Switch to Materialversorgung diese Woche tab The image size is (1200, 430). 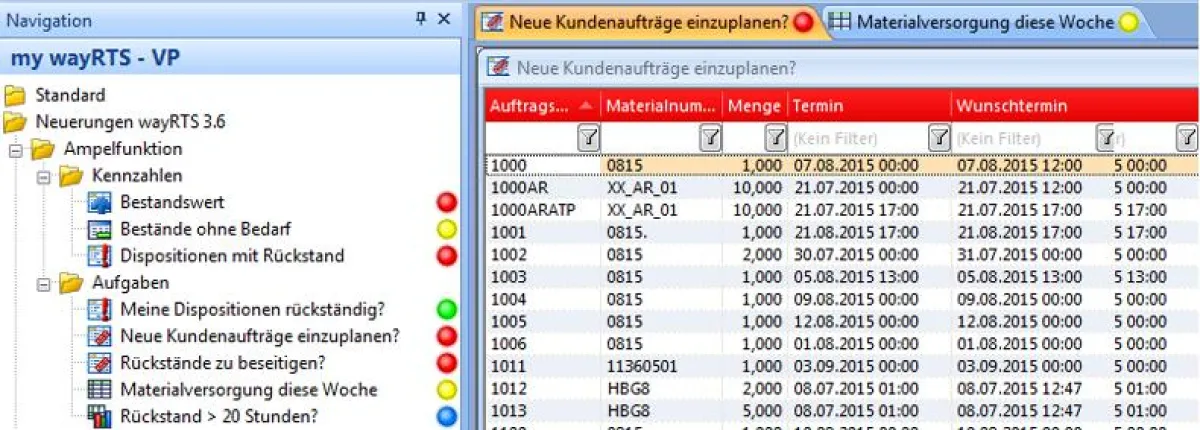pyautogui.click(x=984, y=22)
